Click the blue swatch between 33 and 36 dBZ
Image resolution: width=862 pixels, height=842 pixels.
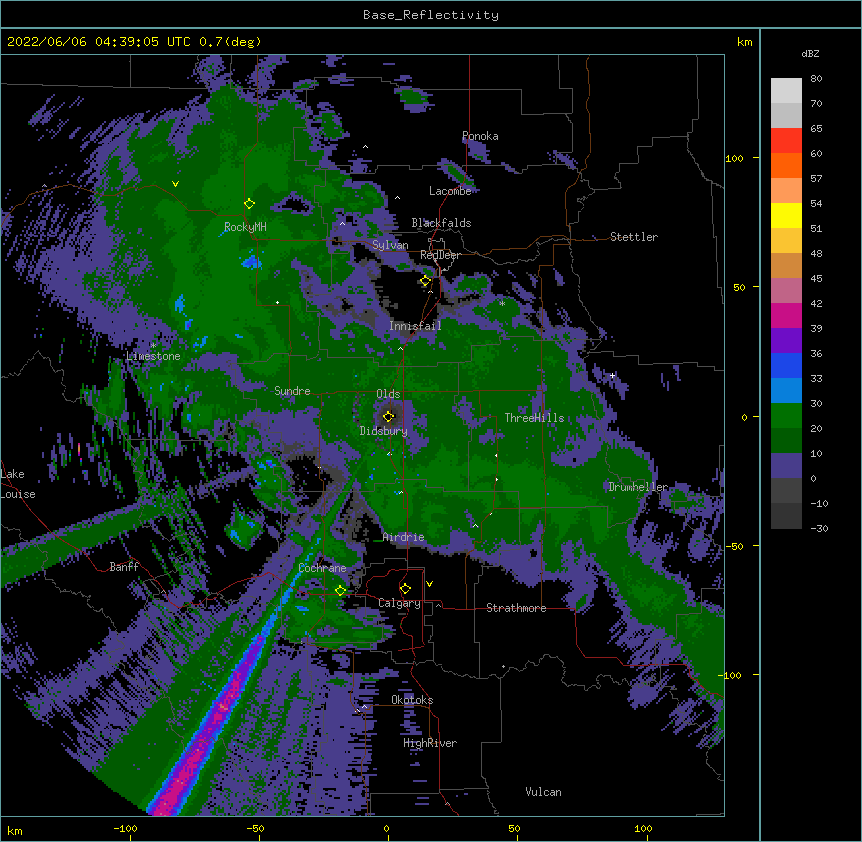tap(786, 366)
